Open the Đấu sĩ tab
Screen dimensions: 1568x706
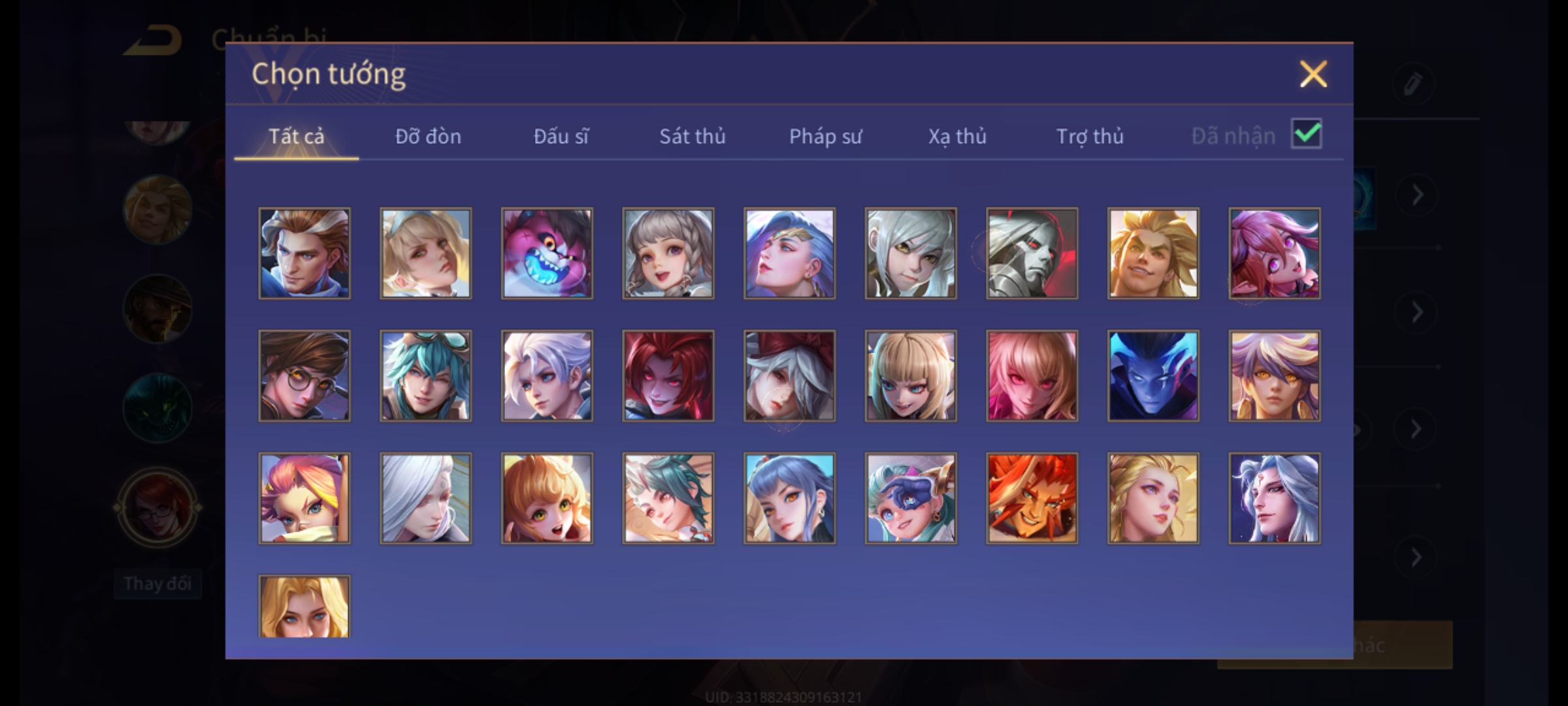pos(561,136)
